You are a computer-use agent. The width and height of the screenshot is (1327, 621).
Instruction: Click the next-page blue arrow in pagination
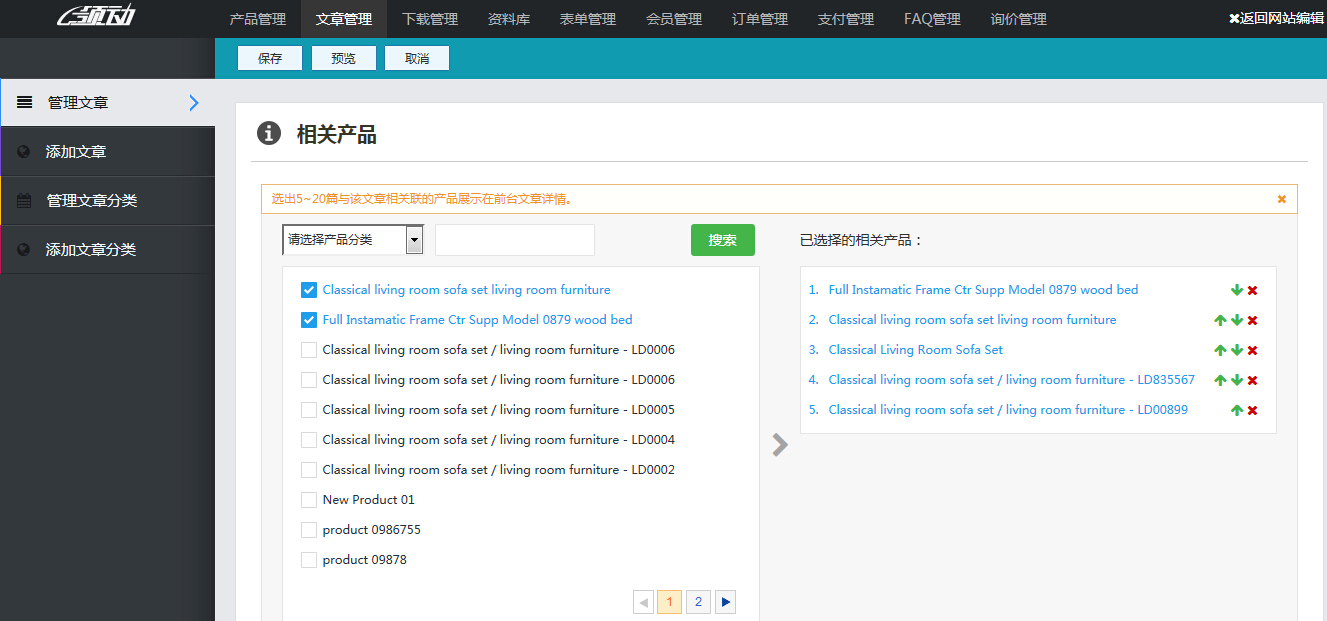[x=725, y=601]
